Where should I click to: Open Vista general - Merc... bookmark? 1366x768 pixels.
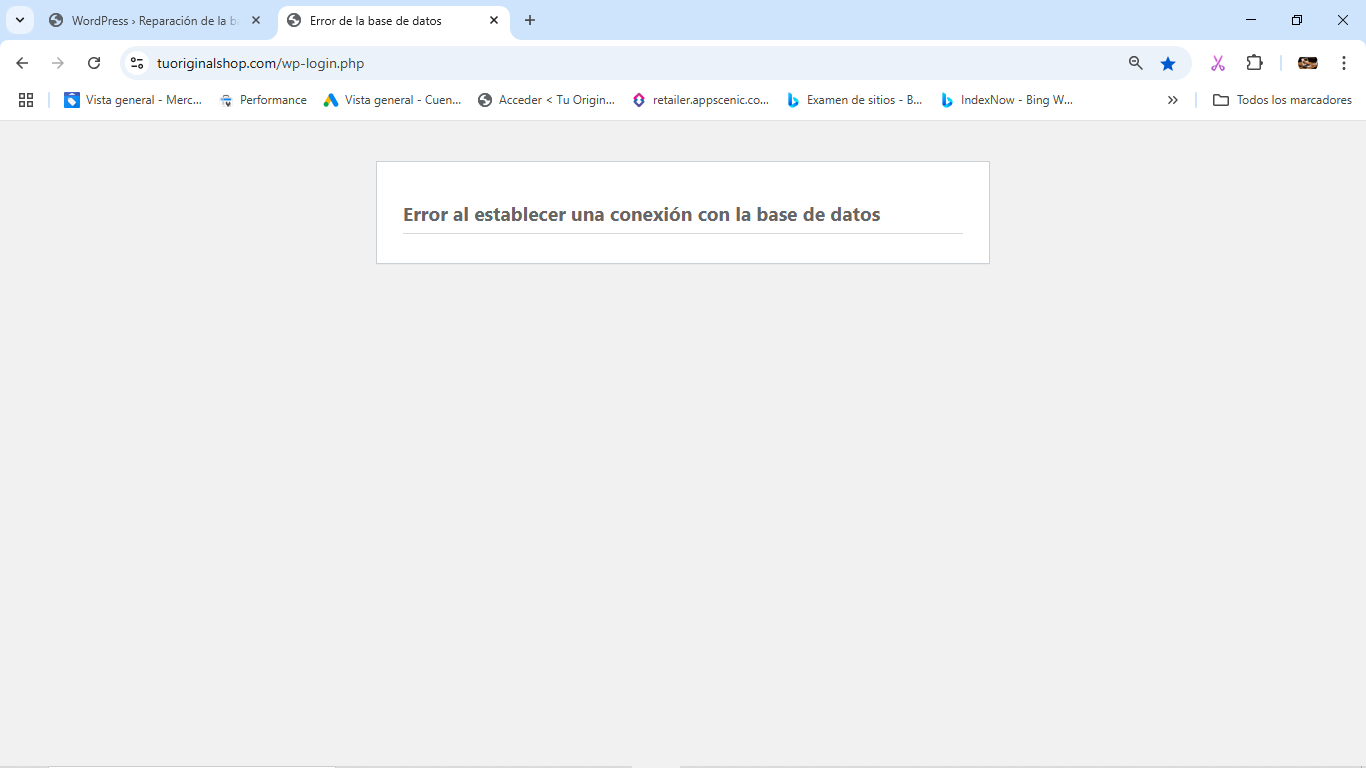(133, 100)
